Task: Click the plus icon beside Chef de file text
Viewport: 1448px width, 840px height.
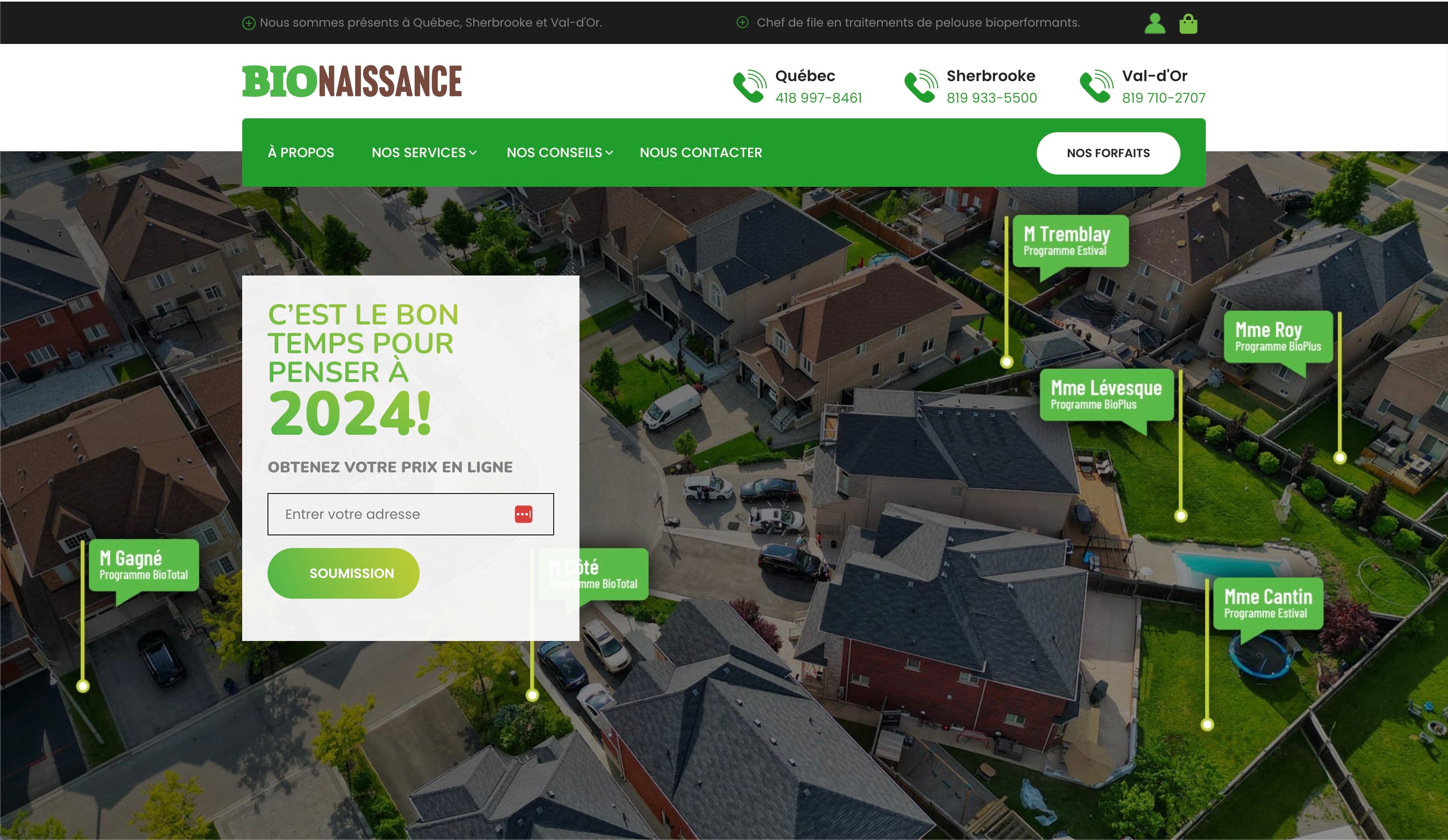Action: point(743,22)
